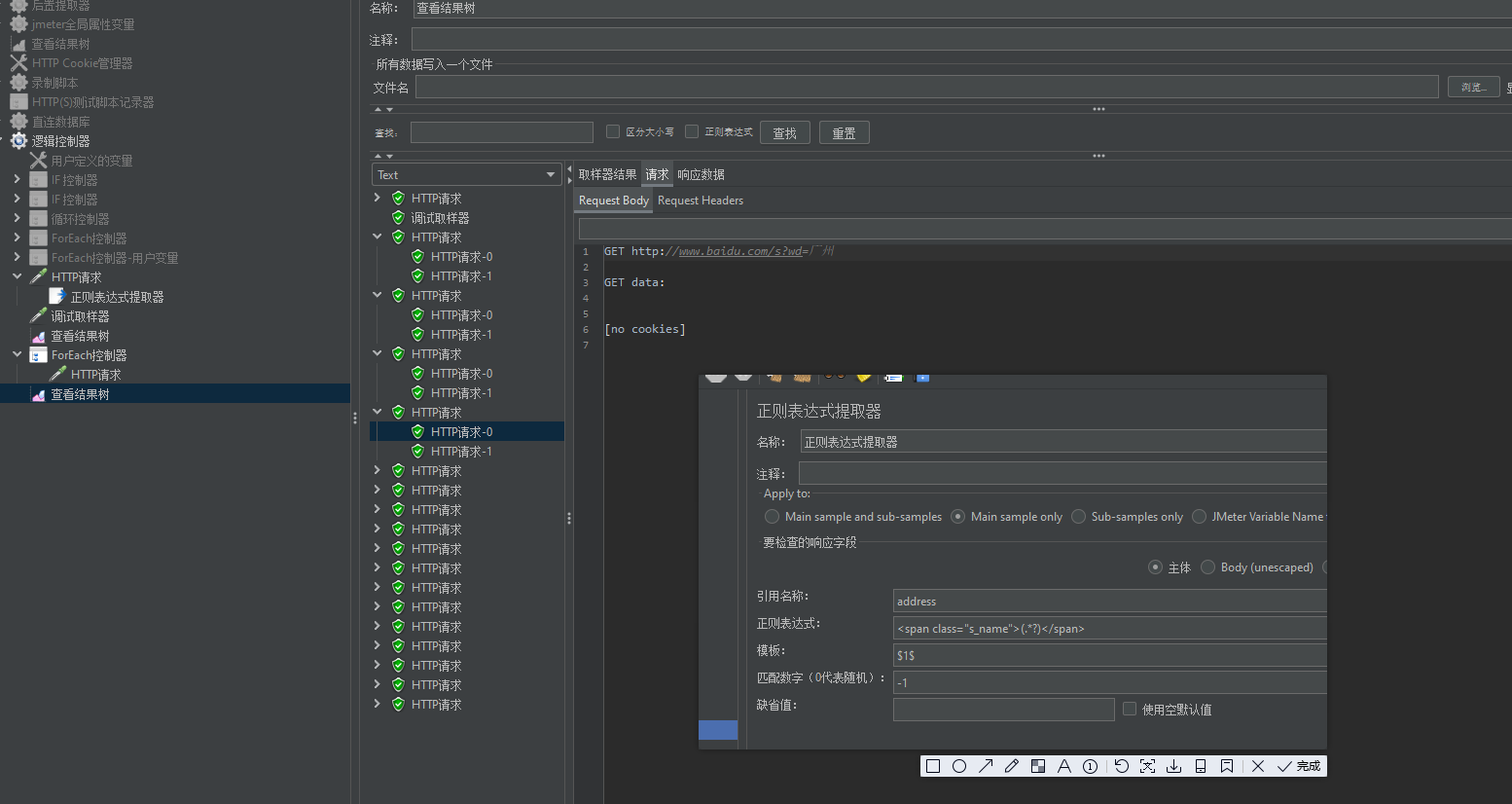Select JMeter Variable Name radio

point(1200,517)
